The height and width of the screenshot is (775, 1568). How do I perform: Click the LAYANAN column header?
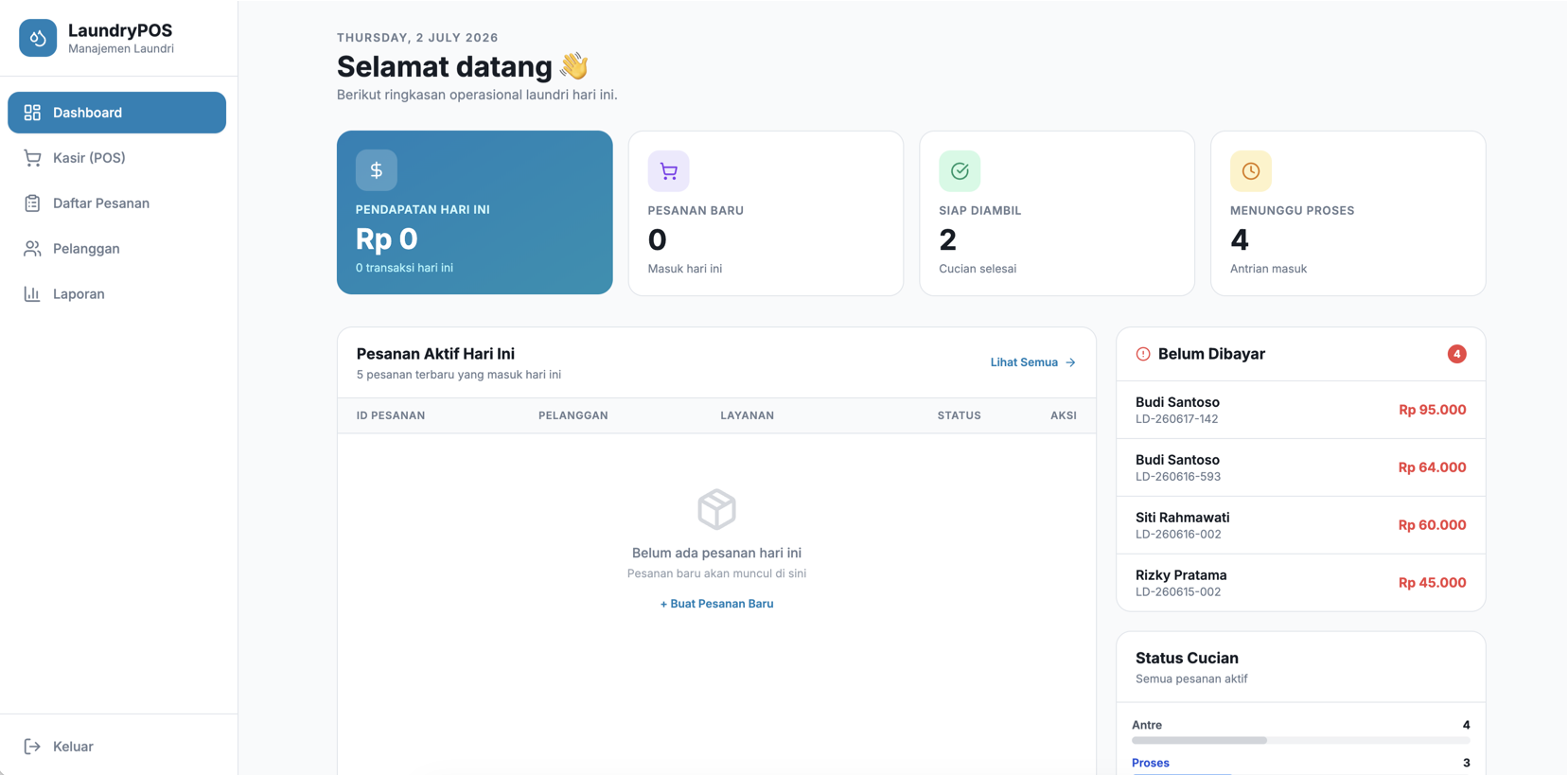(x=748, y=415)
